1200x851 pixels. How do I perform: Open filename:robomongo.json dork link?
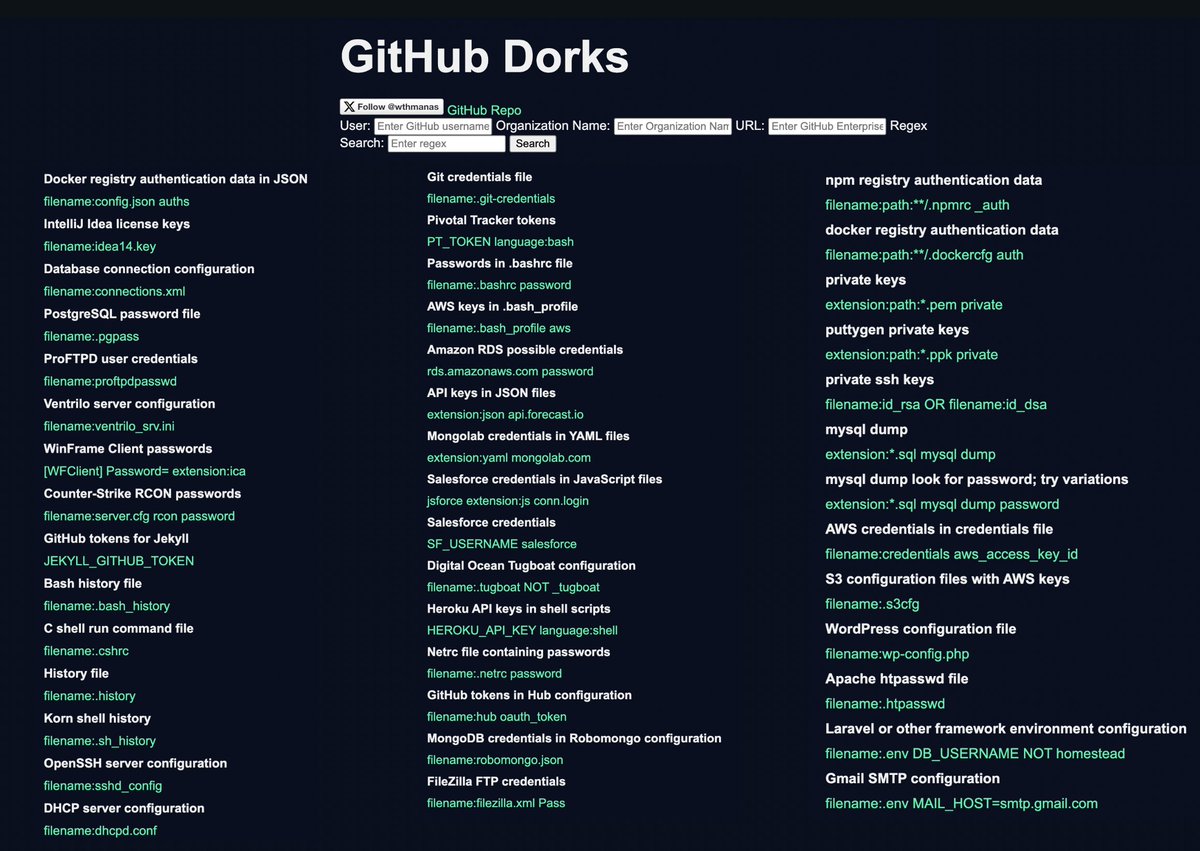coord(495,759)
